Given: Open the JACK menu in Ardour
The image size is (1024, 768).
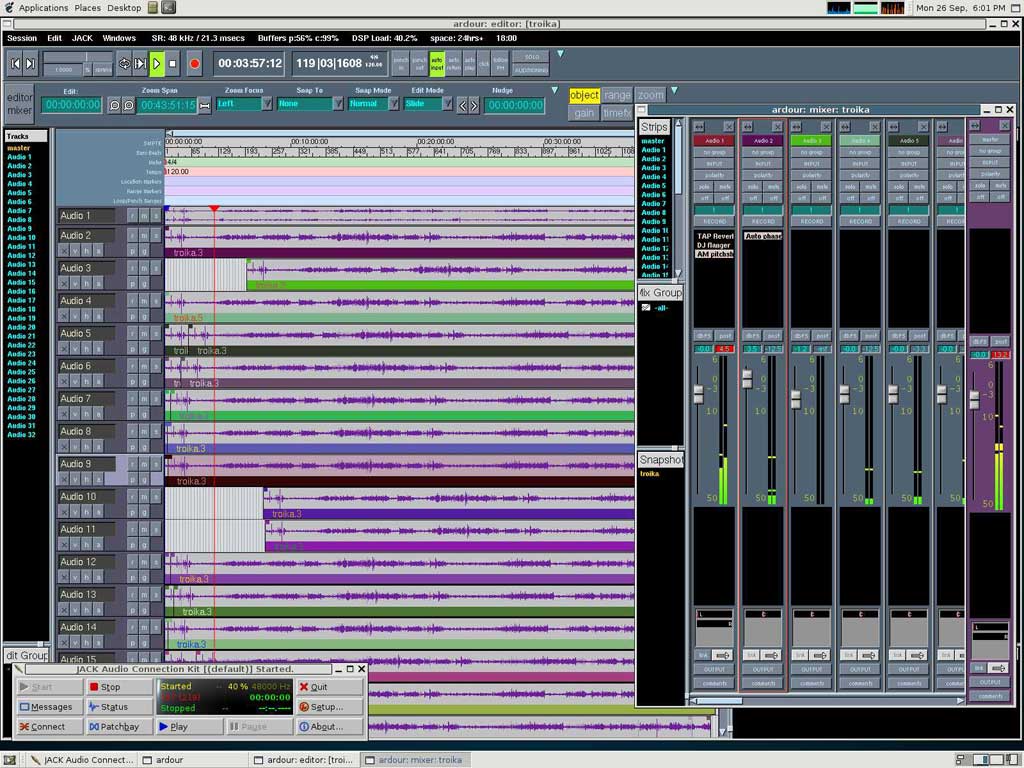Looking at the screenshot, I should tap(82, 38).
